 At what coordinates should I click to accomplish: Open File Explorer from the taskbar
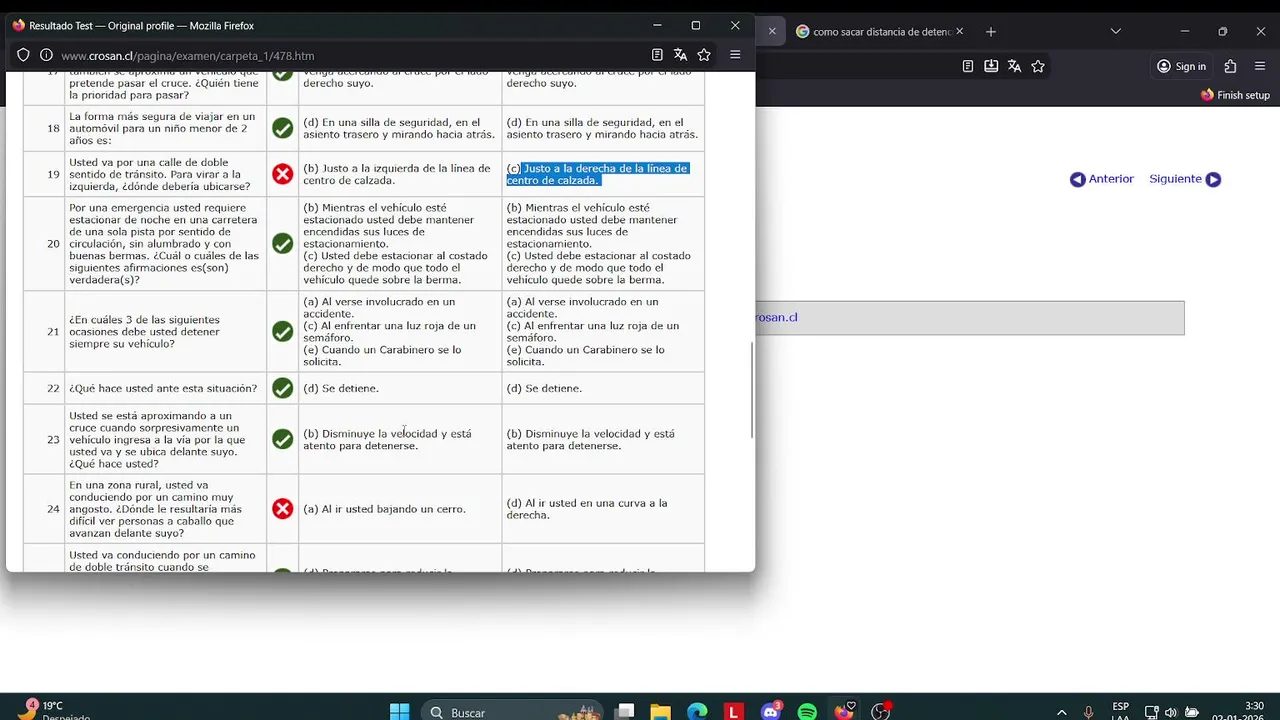click(660, 712)
